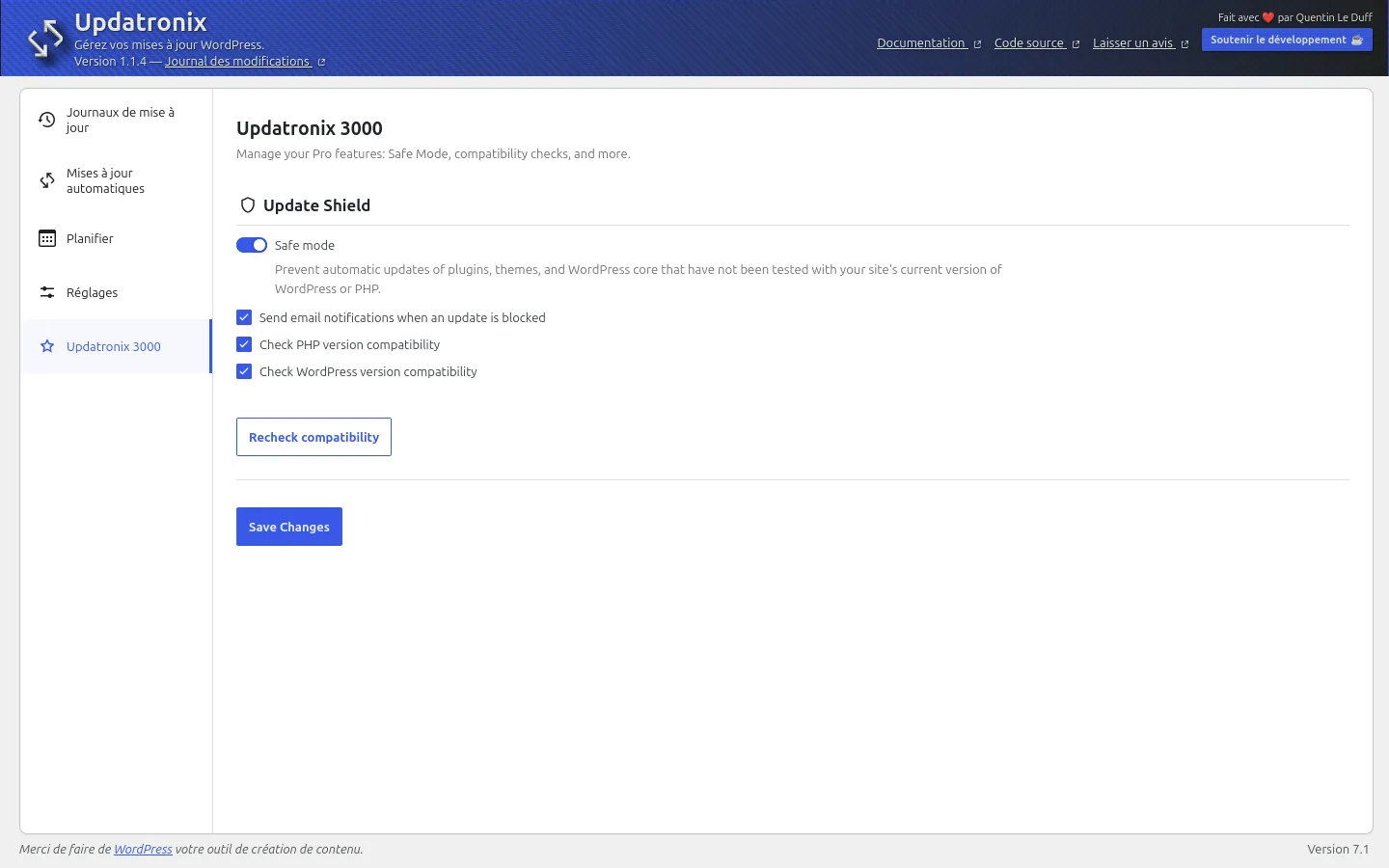Click the Updatronix sync arrows logo
Image resolution: width=1389 pixels, height=868 pixels.
point(45,40)
